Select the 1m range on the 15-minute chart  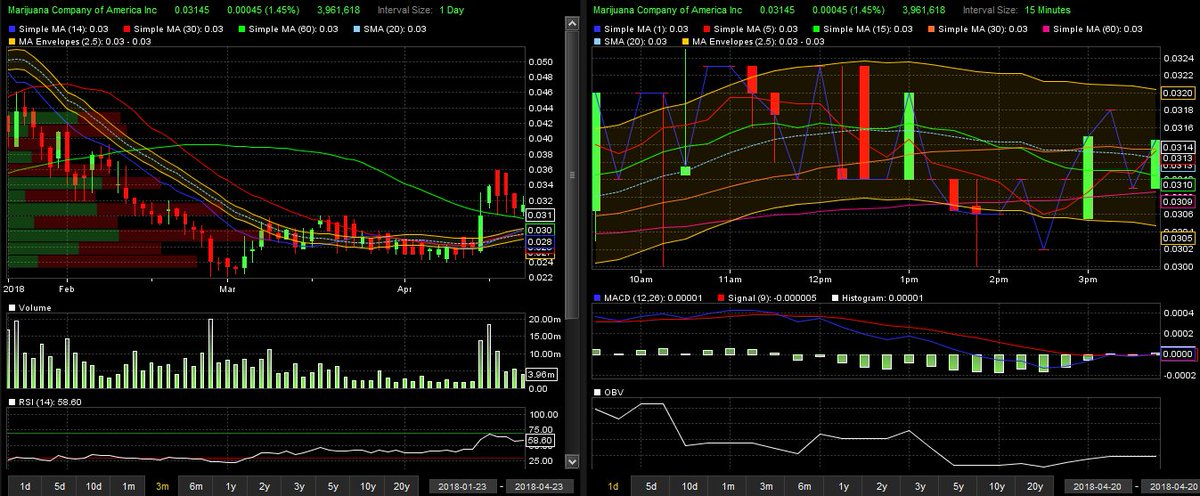(x=728, y=486)
